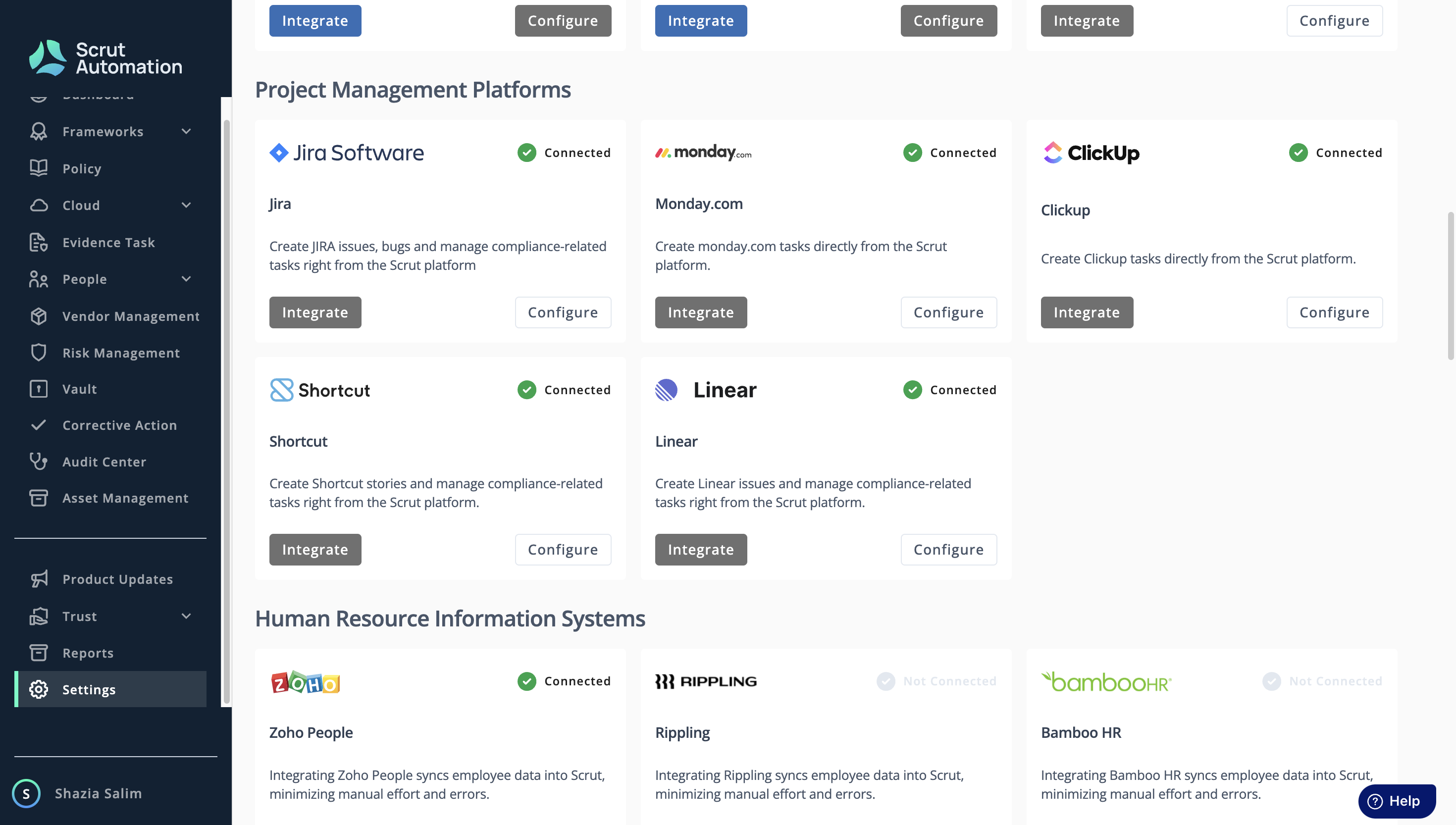The height and width of the screenshot is (825, 1456).
Task: Click the Audit Center stethoscope icon
Action: tap(39, 461)
